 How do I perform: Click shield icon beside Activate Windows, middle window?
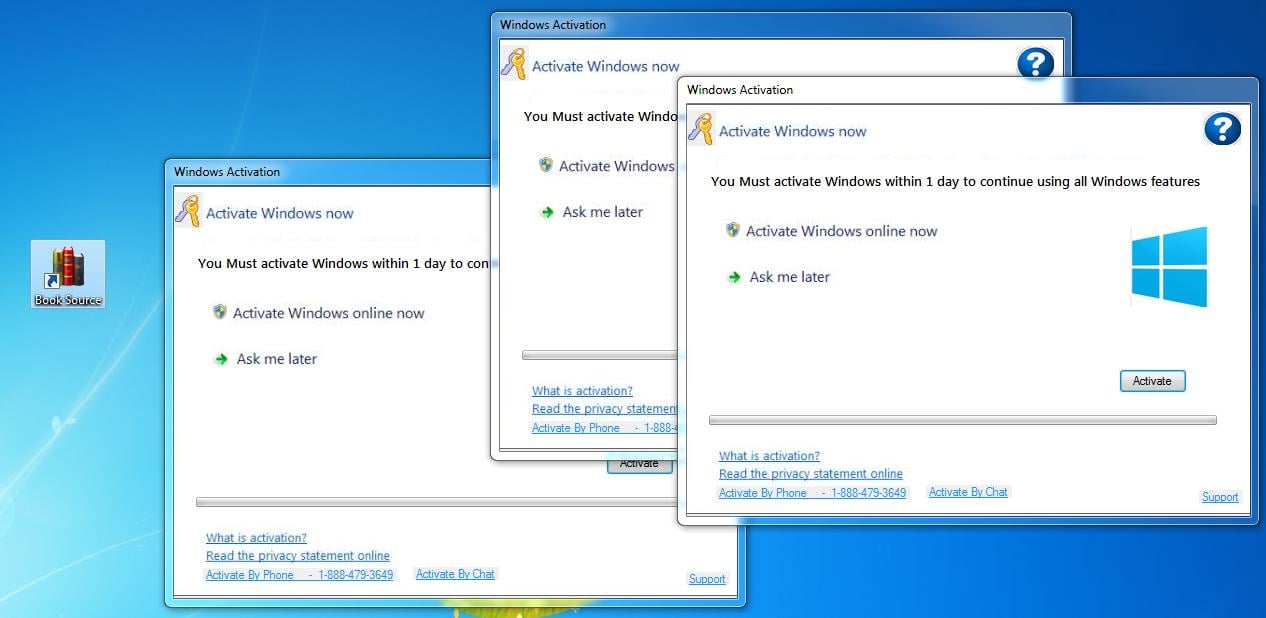(x=545, y=165)
